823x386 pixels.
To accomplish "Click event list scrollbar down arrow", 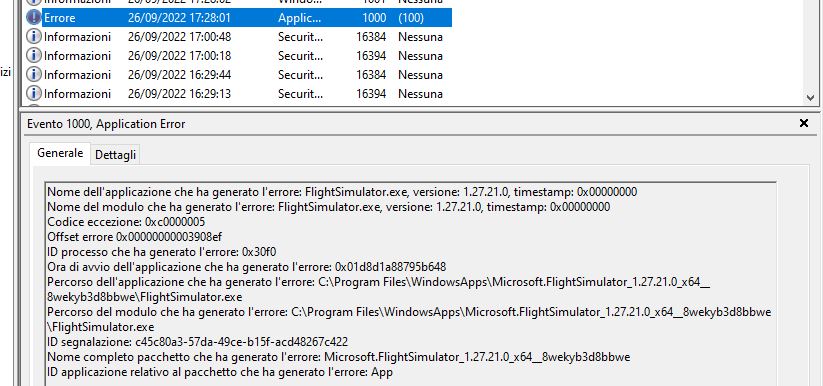I will (810, 98).
